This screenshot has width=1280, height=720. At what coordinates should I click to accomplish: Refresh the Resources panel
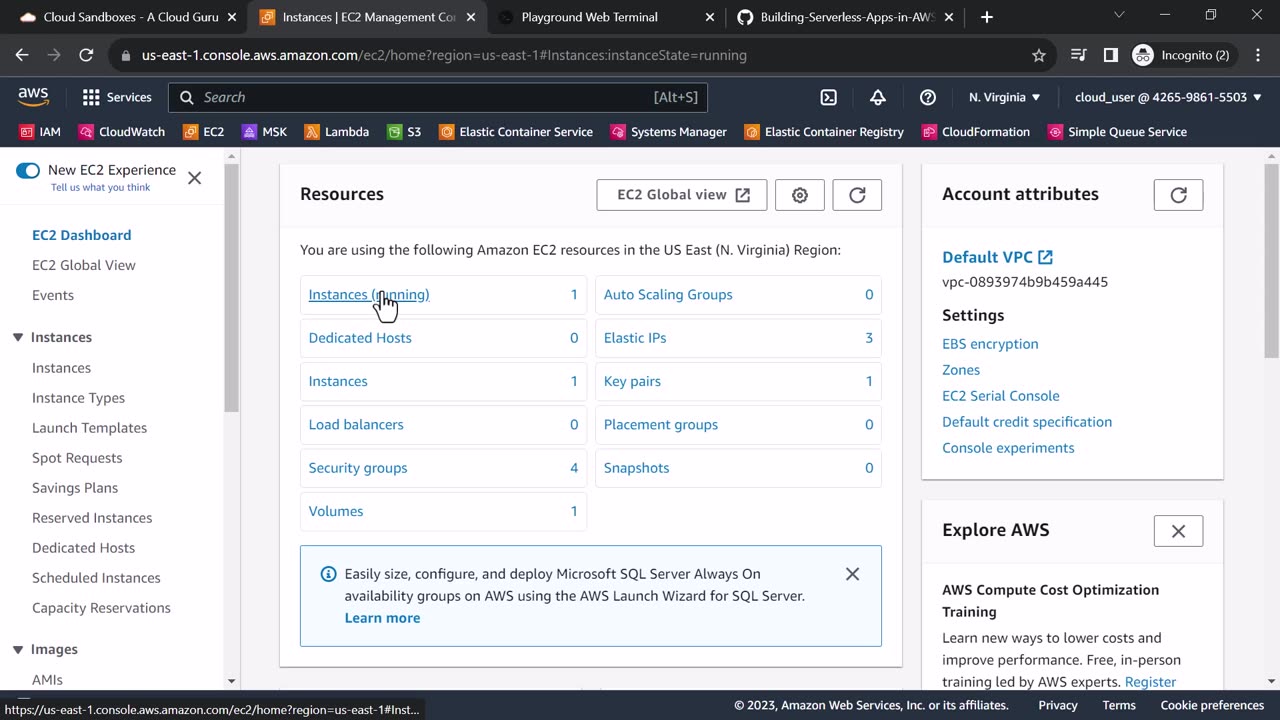pyautogui.click(x=857, y=195)
